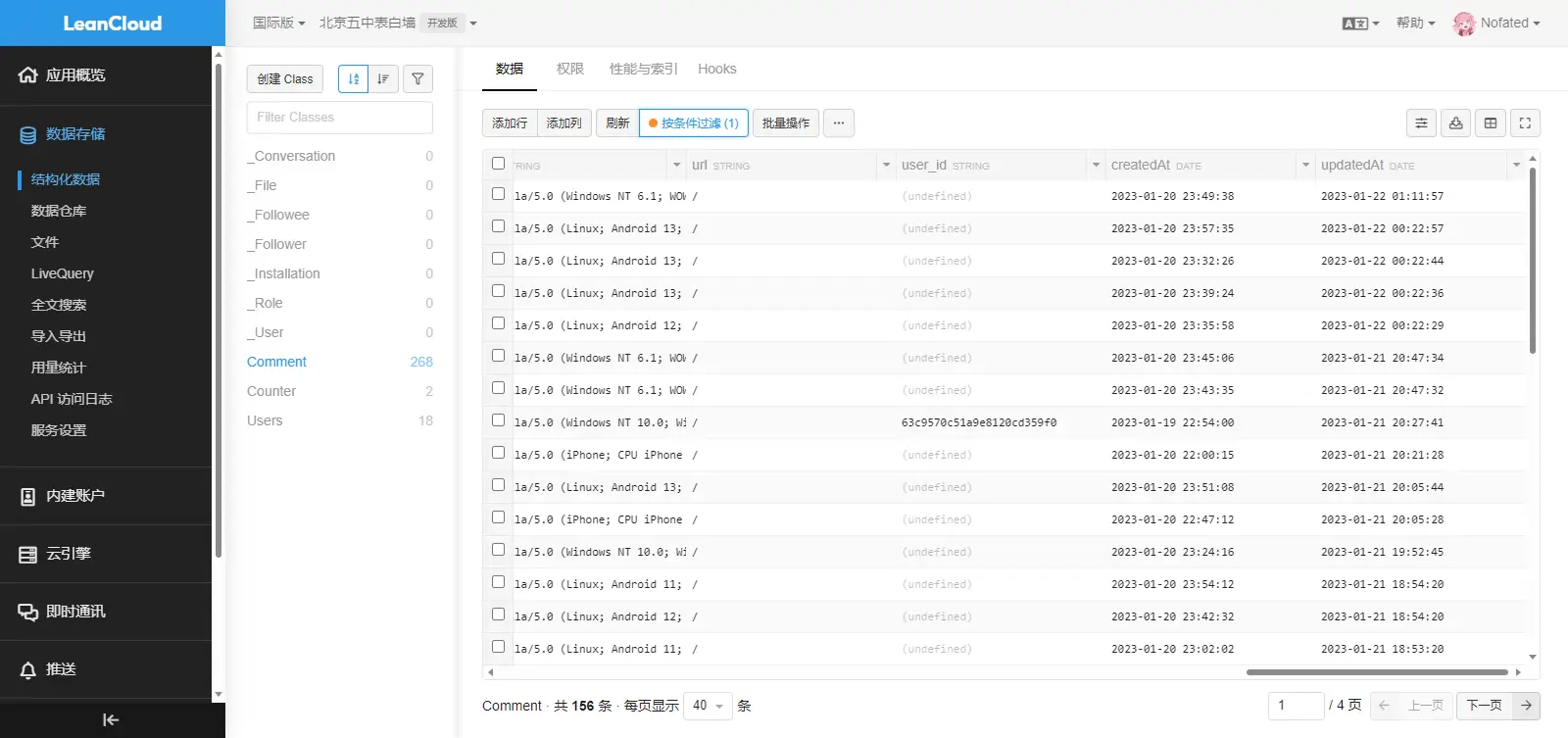Image resolution: width=1568 pixels, height=738 pixels.
Task: Switch to the 权限 tab
Action: [x=569, y=69]
